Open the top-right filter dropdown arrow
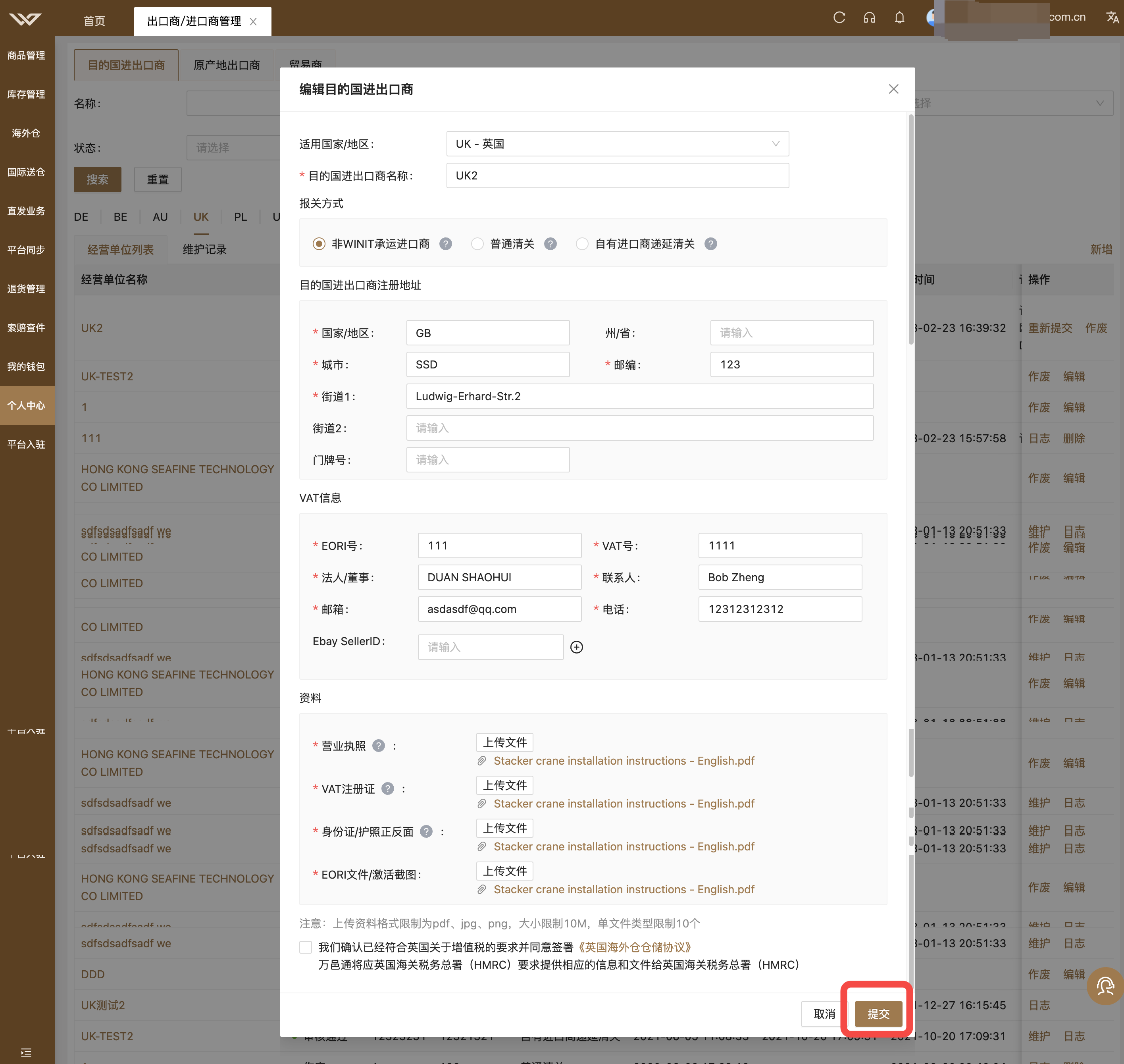Image resolution: width=1124 pixels, height=1064 pixels. [x=1100, y=103]
